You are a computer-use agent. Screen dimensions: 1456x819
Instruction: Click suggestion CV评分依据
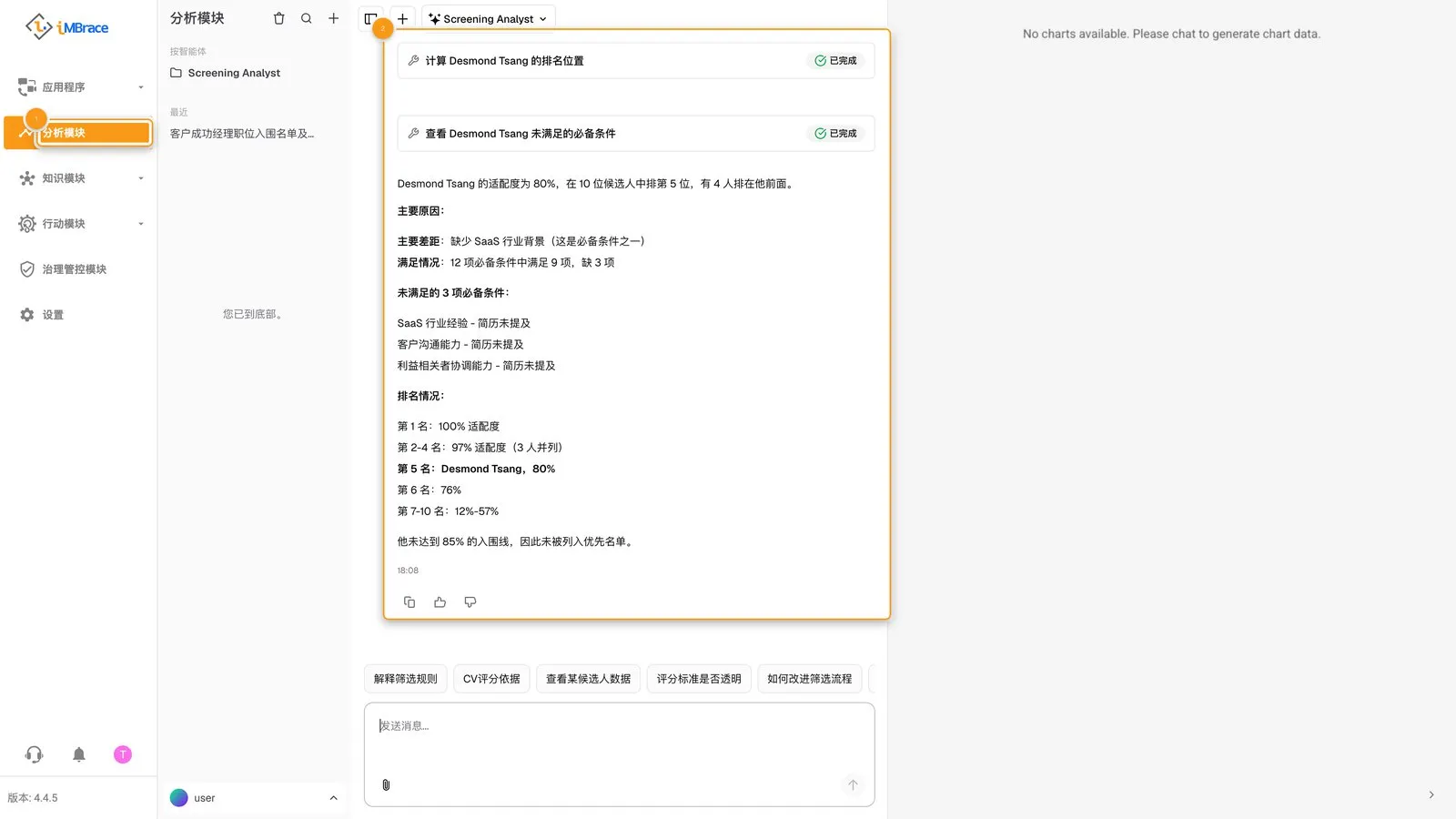491,679
